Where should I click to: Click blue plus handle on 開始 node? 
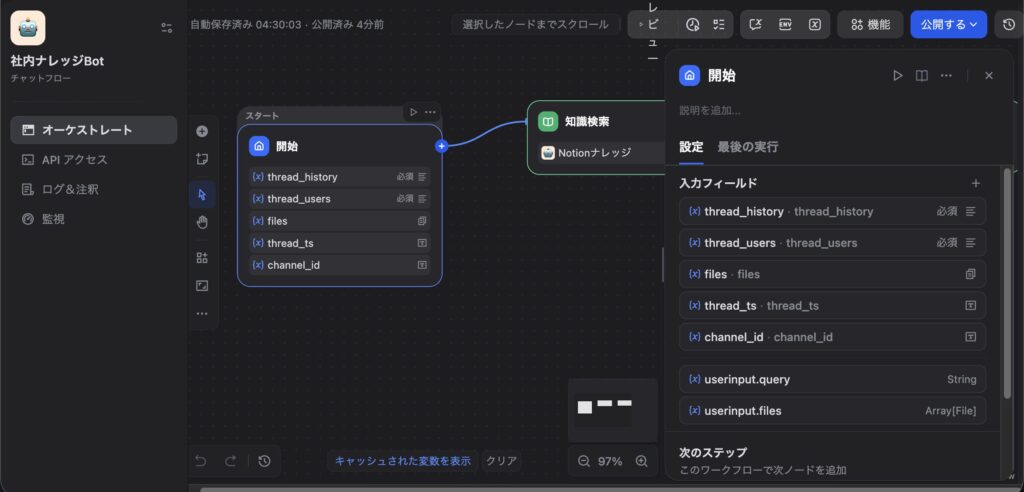(x=441, y=146)
